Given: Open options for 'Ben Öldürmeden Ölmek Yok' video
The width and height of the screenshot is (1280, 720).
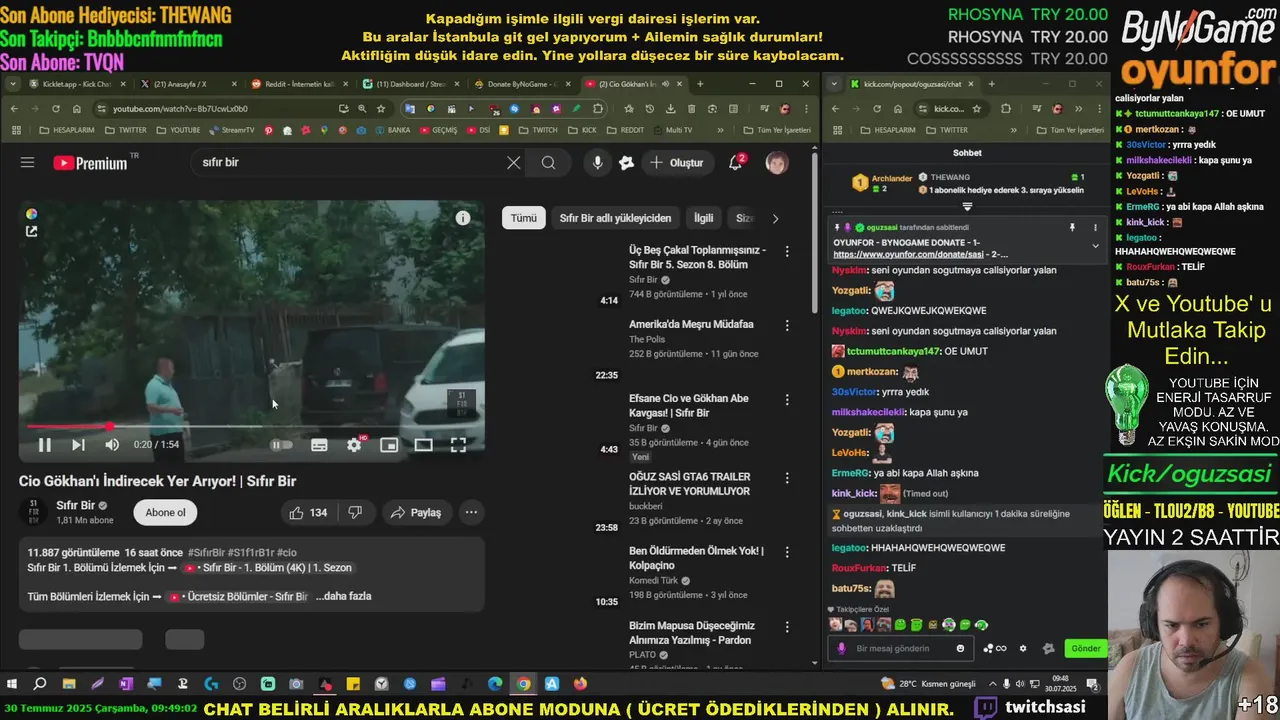Looking at the screenshot, I should pyautogui.click(x=787, y=551).
